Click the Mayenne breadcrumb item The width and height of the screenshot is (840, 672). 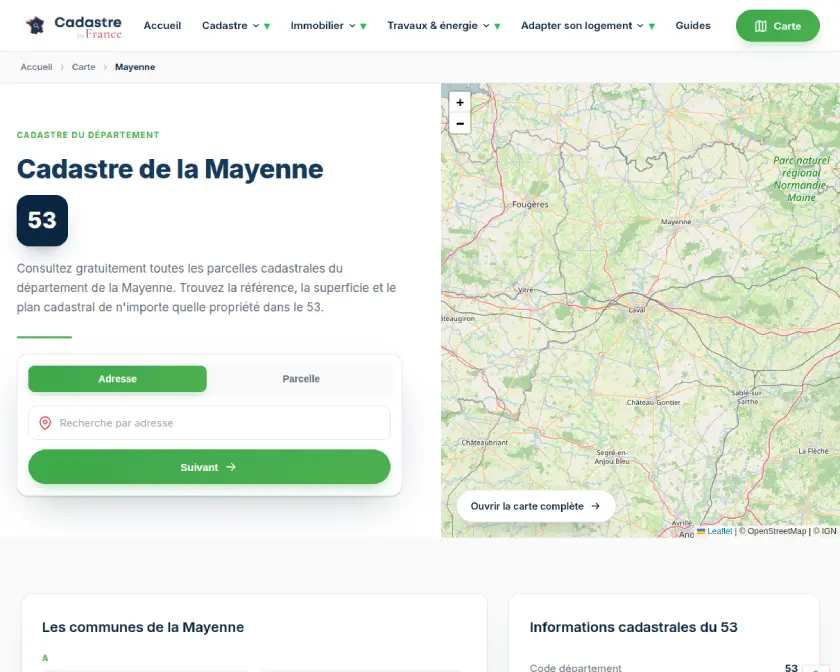click(x=135, y=67)
